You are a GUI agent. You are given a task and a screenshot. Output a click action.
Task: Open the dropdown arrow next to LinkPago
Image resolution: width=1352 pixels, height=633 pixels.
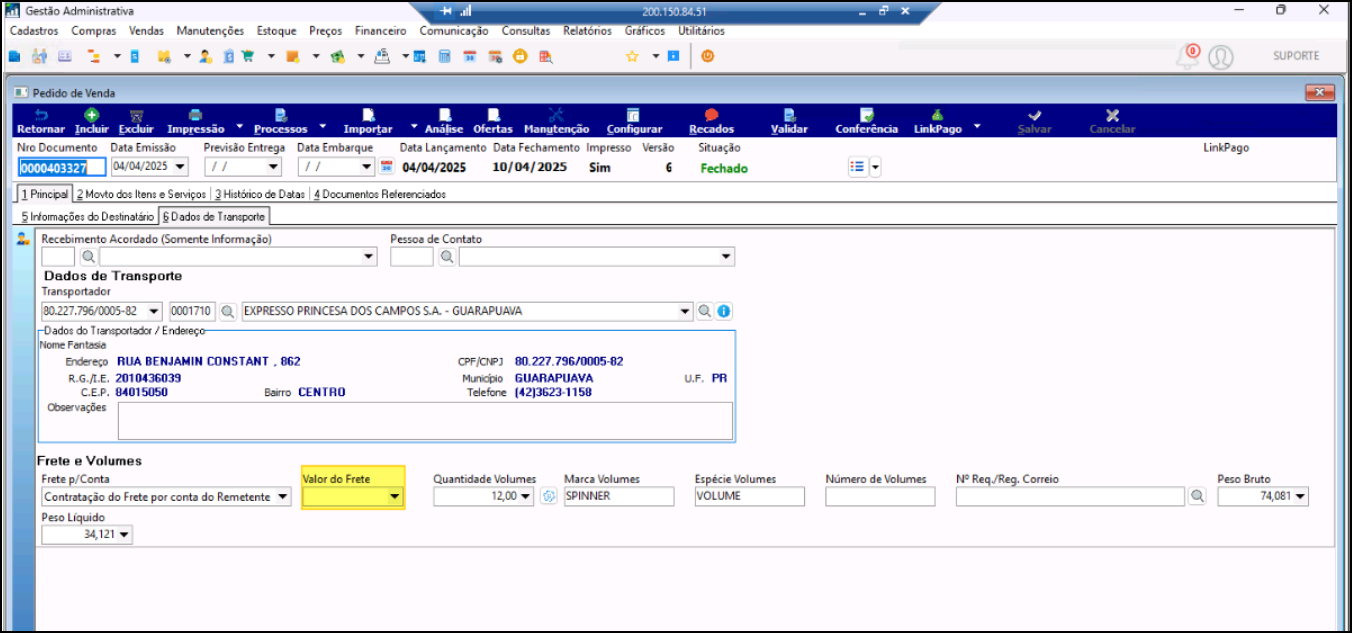pos(977,126)
